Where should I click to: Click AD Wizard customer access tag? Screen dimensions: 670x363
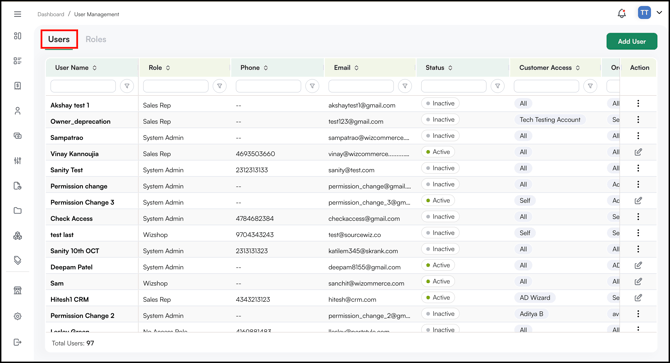(535, 298)
